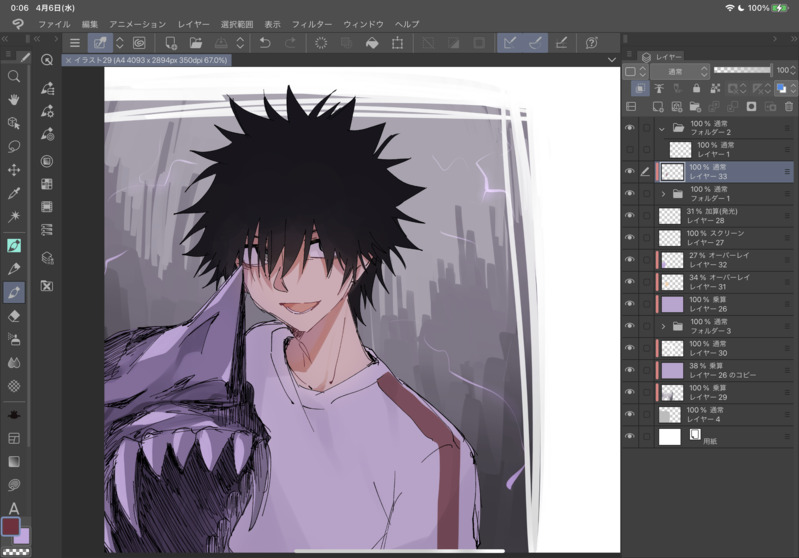Select the Pencil tool in toolbar
This screenshot has width=799, height=558.
[x=14, y=269]
